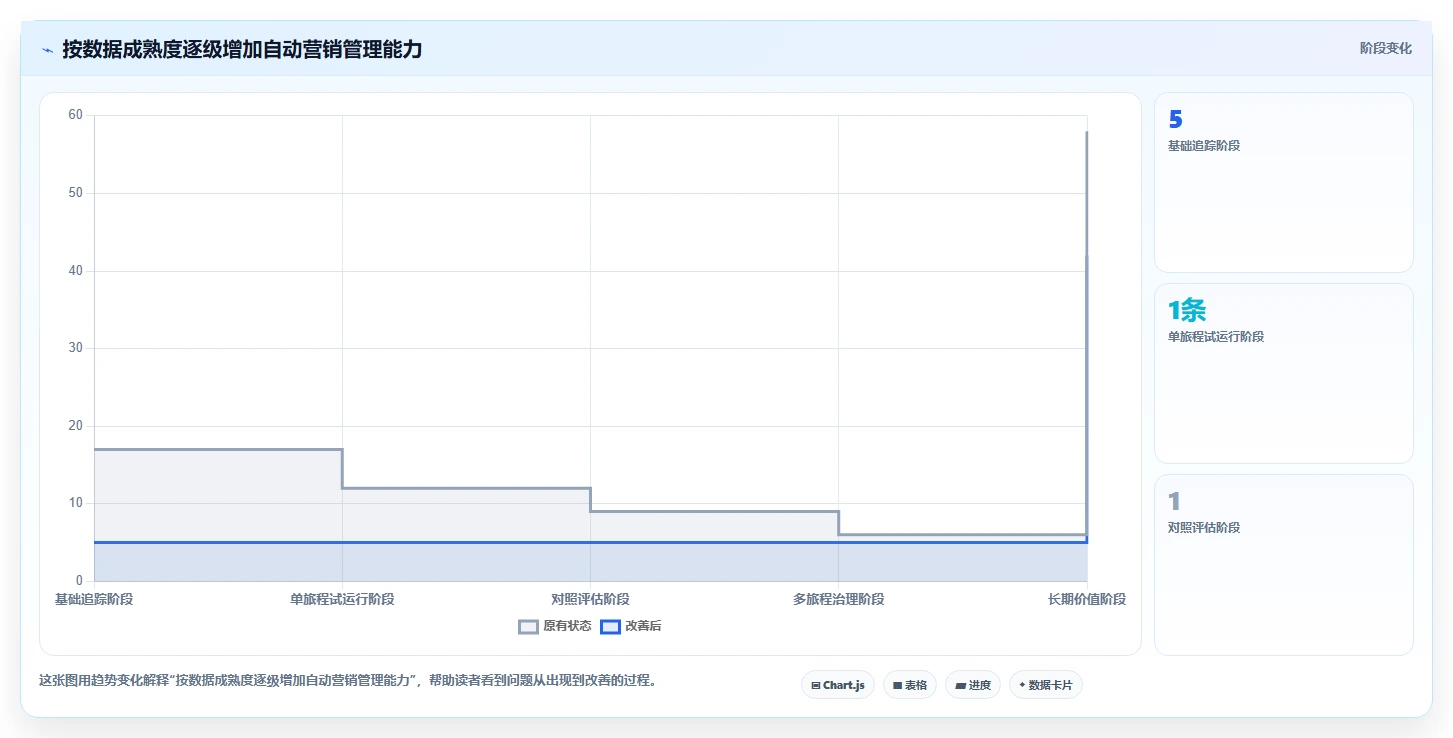The image size is (1453, 738).
Task: Open the 对照评估阶段 stat card
Action: (1284, 564)
